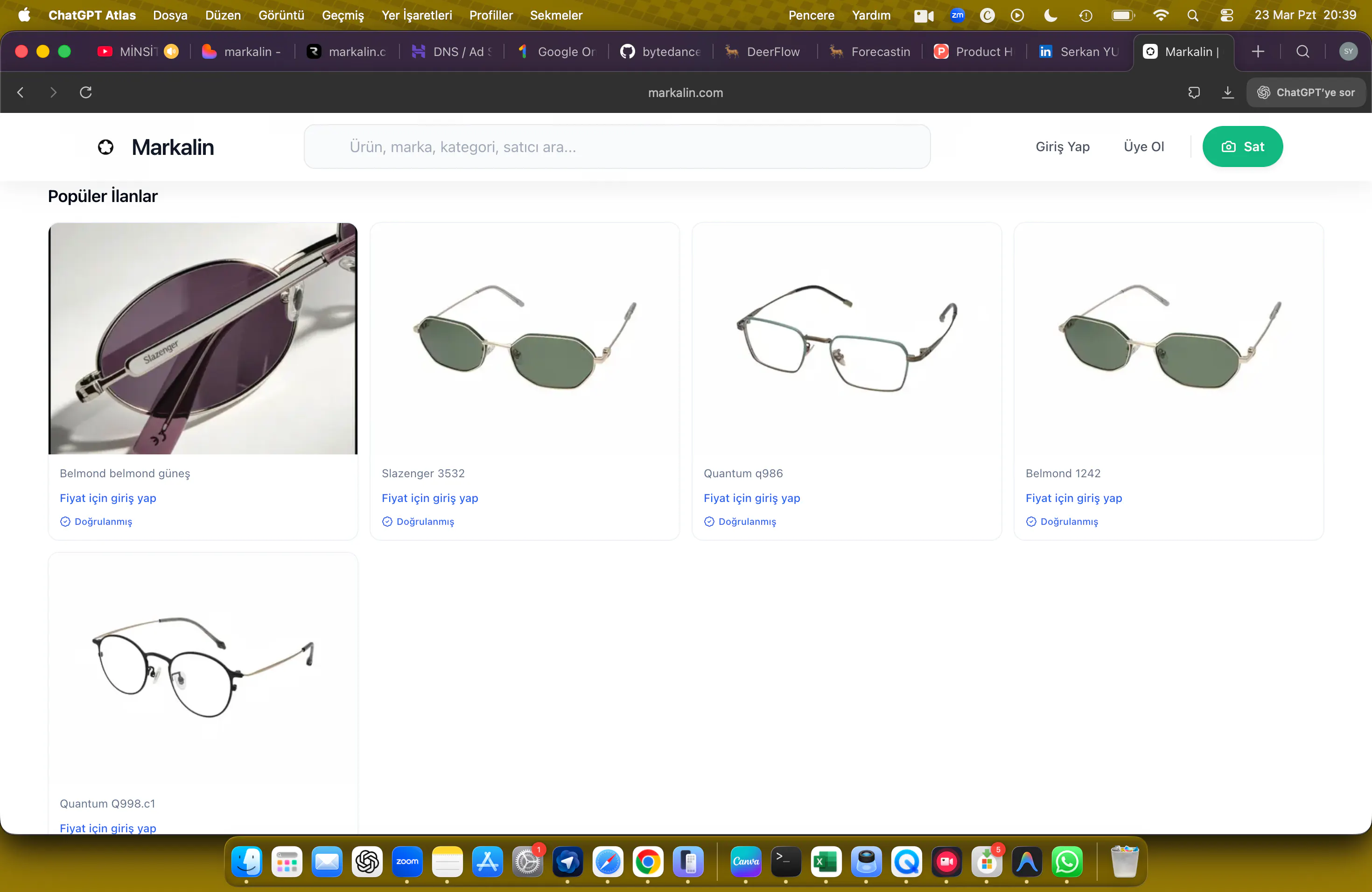The width and height of the screenshot is (1372, 892).
Task: Click the share page icon beside downloads
Action: click(x=1194, y=92)
